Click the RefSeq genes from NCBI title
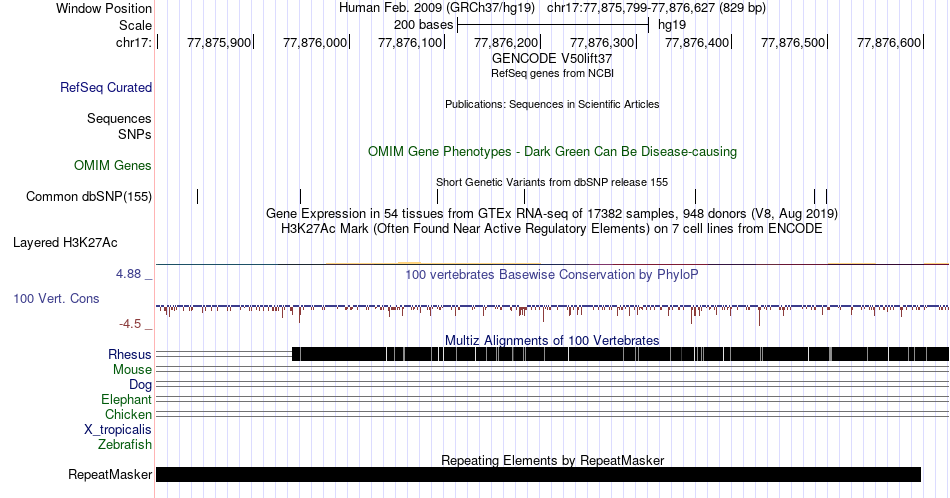 pyautogui.click(x=552, y=73)
